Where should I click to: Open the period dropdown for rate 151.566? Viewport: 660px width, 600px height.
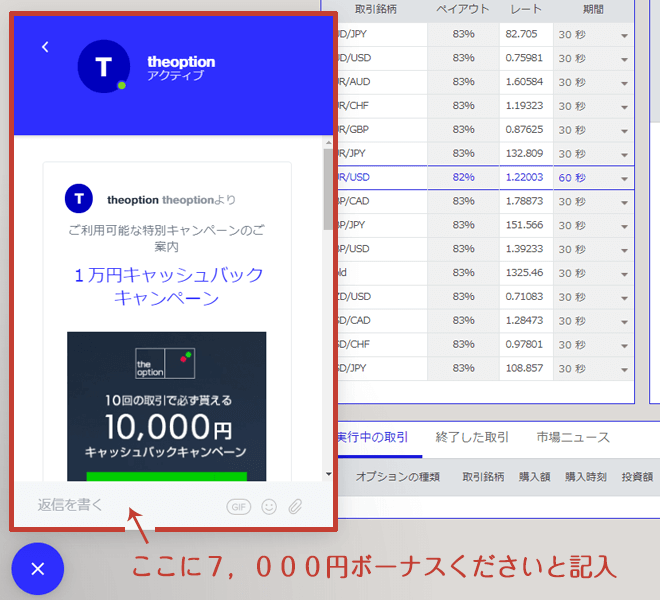[593, 226]
